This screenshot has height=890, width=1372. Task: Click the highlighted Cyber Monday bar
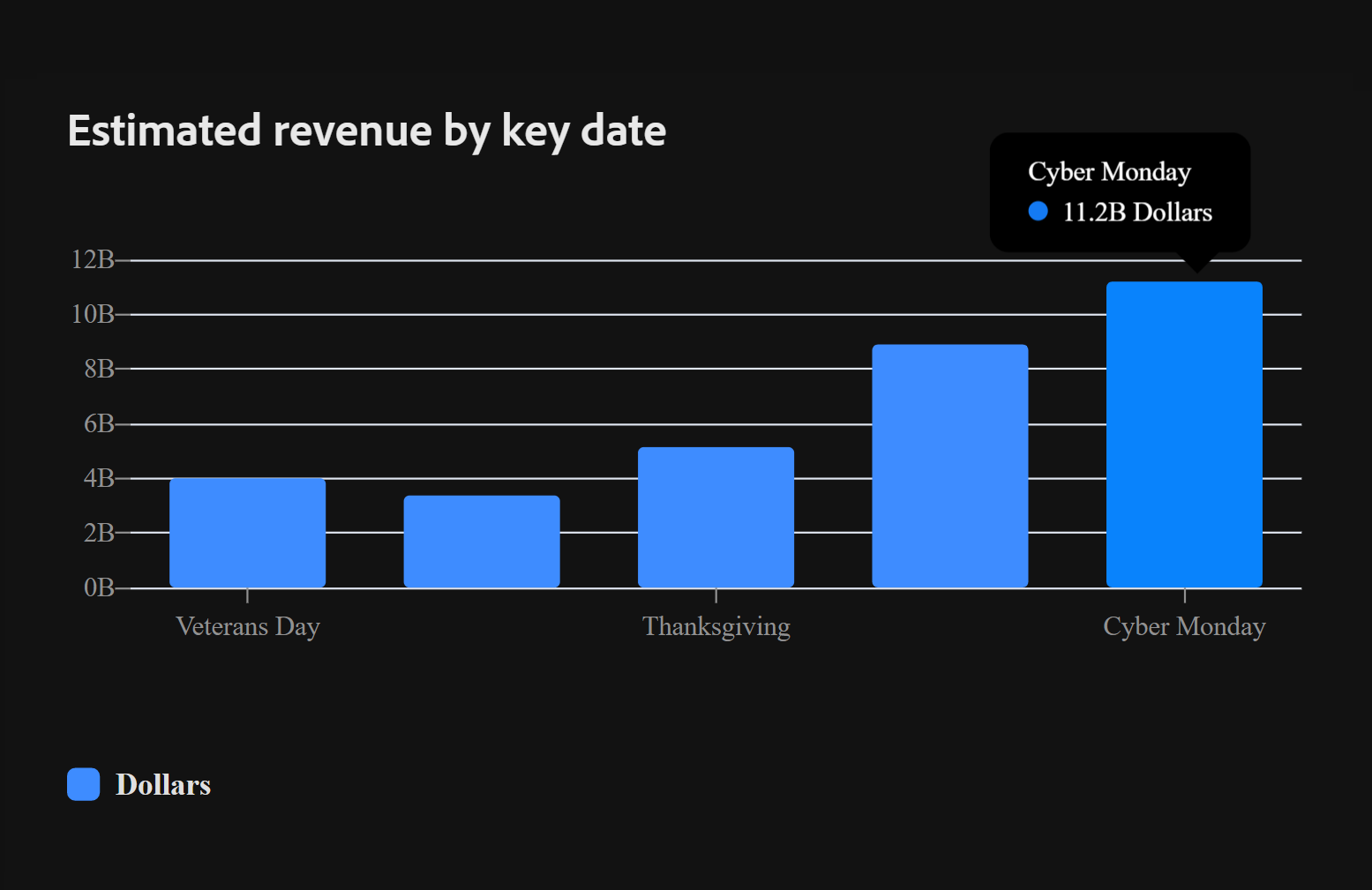pos(1184,435)
